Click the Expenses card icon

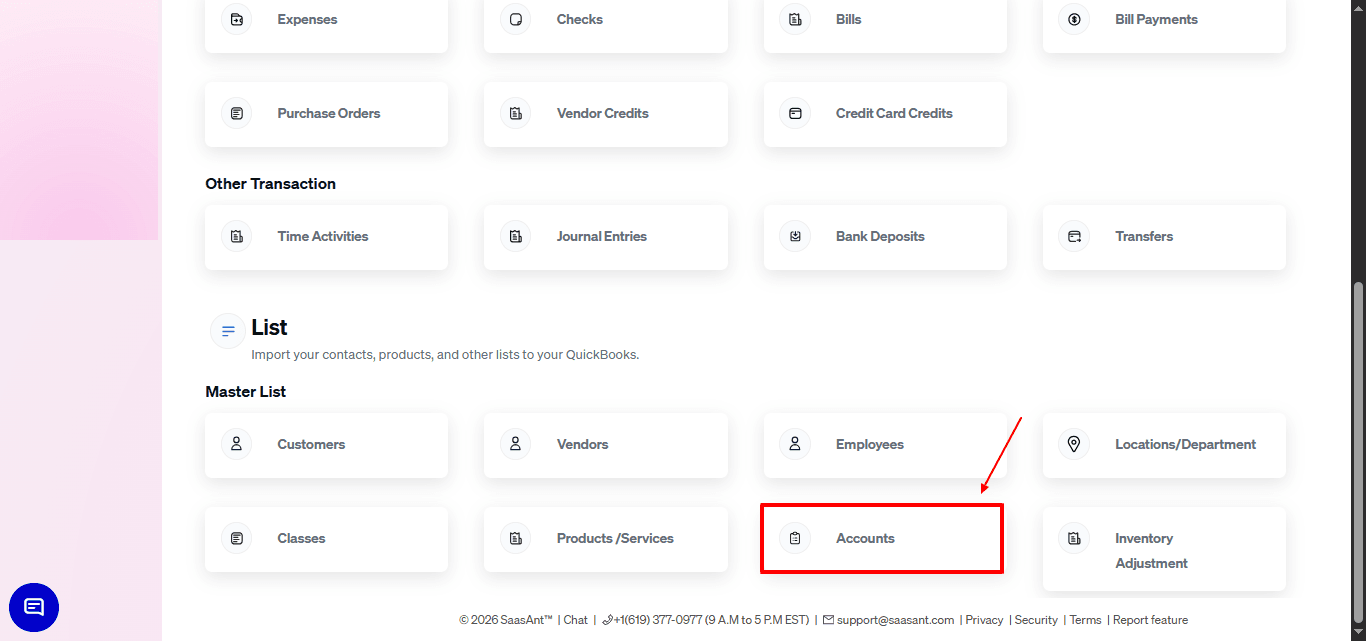point(236,18)
